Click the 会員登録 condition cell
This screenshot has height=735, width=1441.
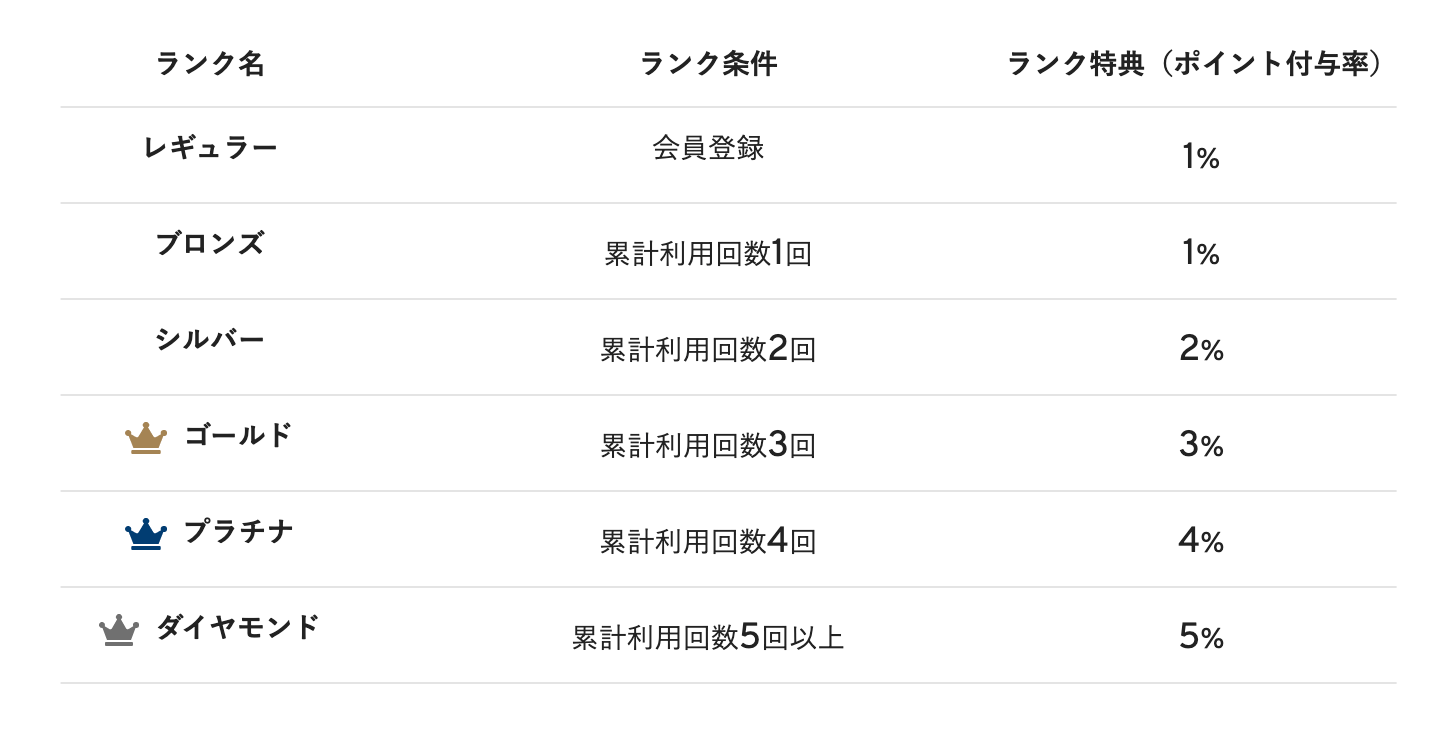[708, 149]
